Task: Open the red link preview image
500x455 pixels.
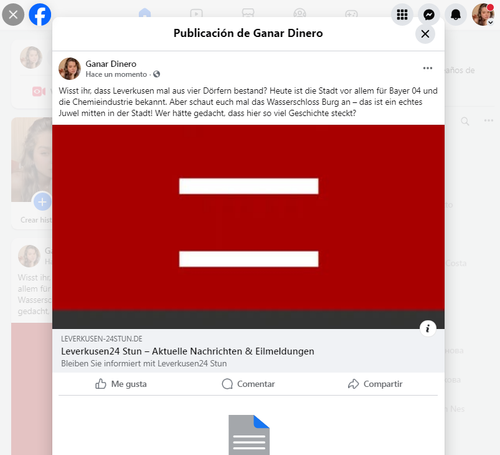Action: tap(248, 227)
